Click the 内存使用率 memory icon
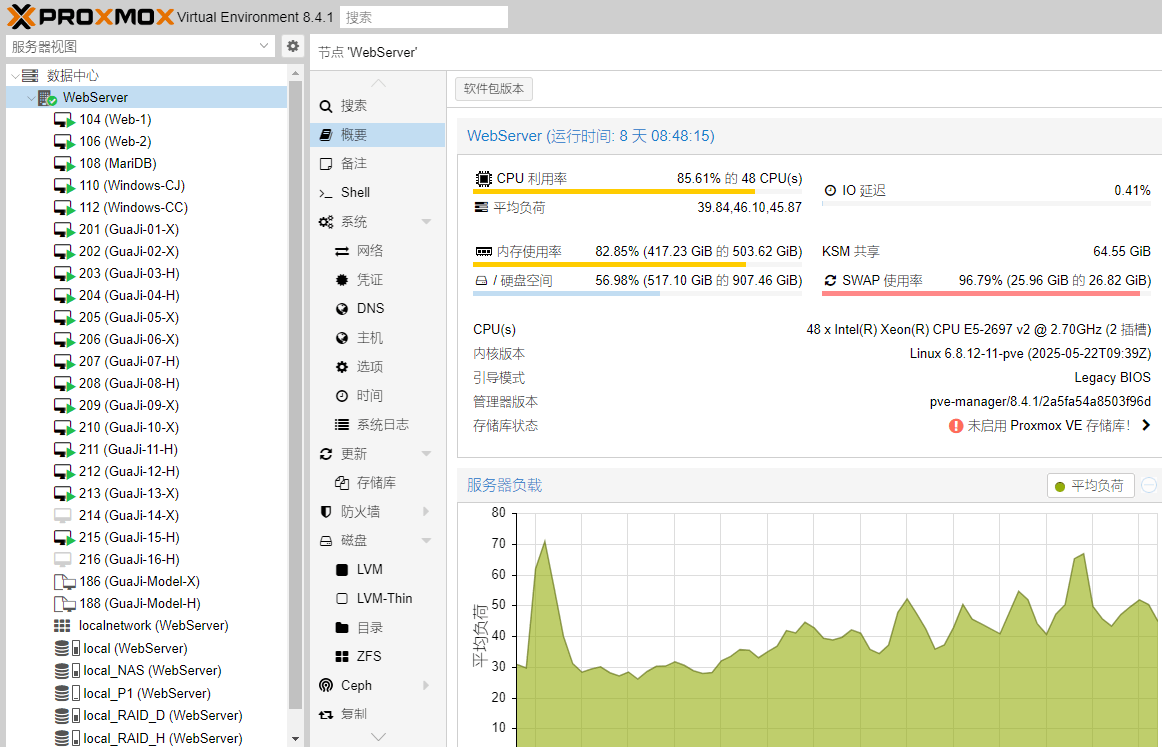This screenshot has width=1162, height=747. pyautogui.click(x=483, y=251)
